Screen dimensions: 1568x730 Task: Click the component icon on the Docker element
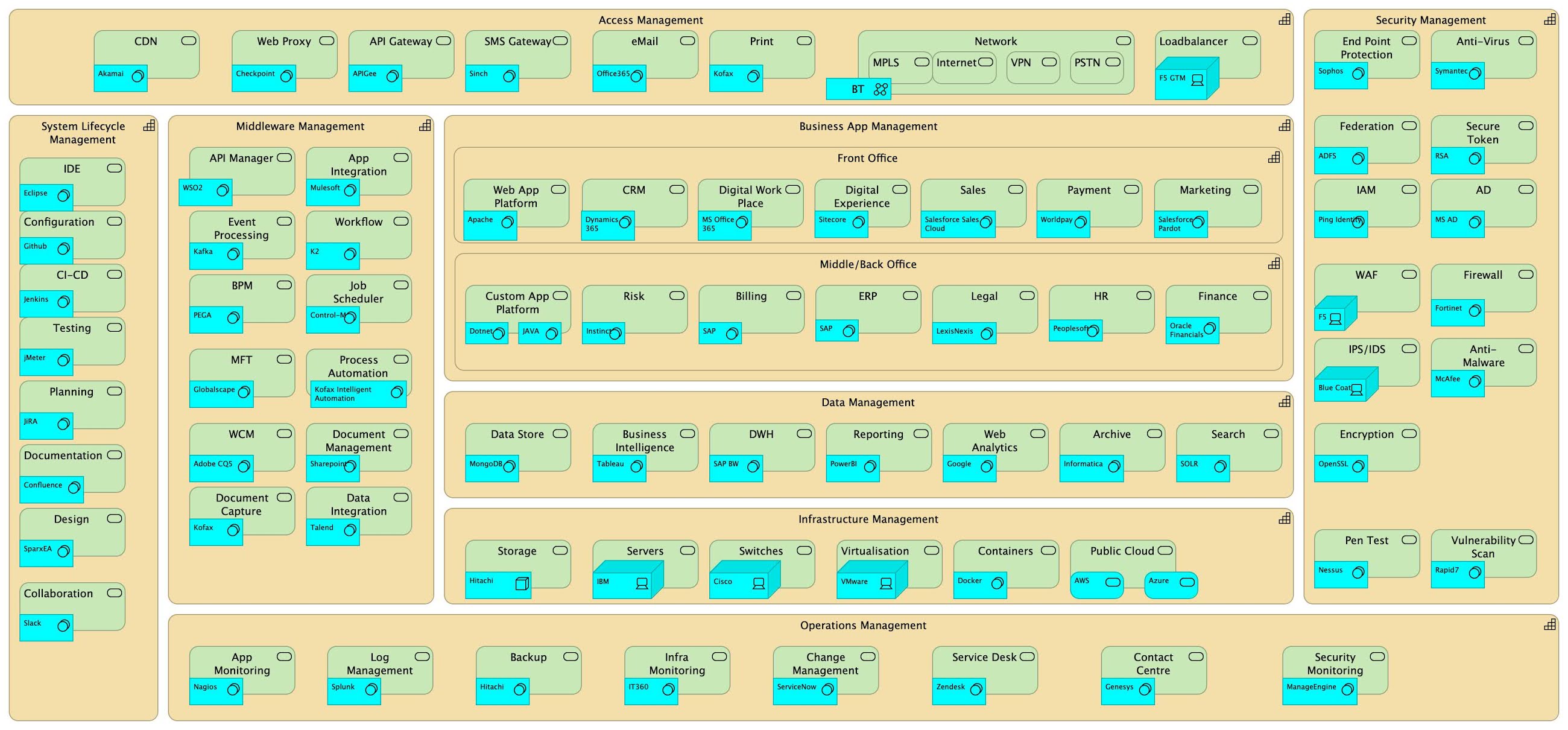(997, 583)
